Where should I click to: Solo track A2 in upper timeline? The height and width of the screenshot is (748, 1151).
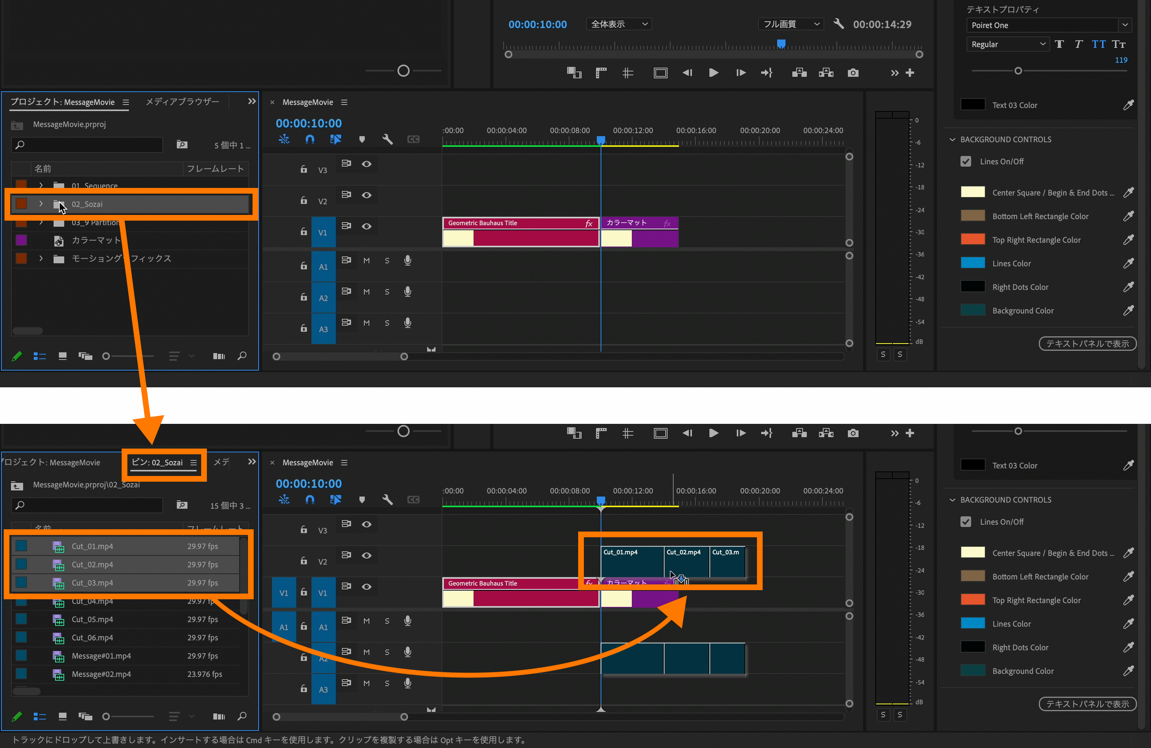click(x=387, y=292)
